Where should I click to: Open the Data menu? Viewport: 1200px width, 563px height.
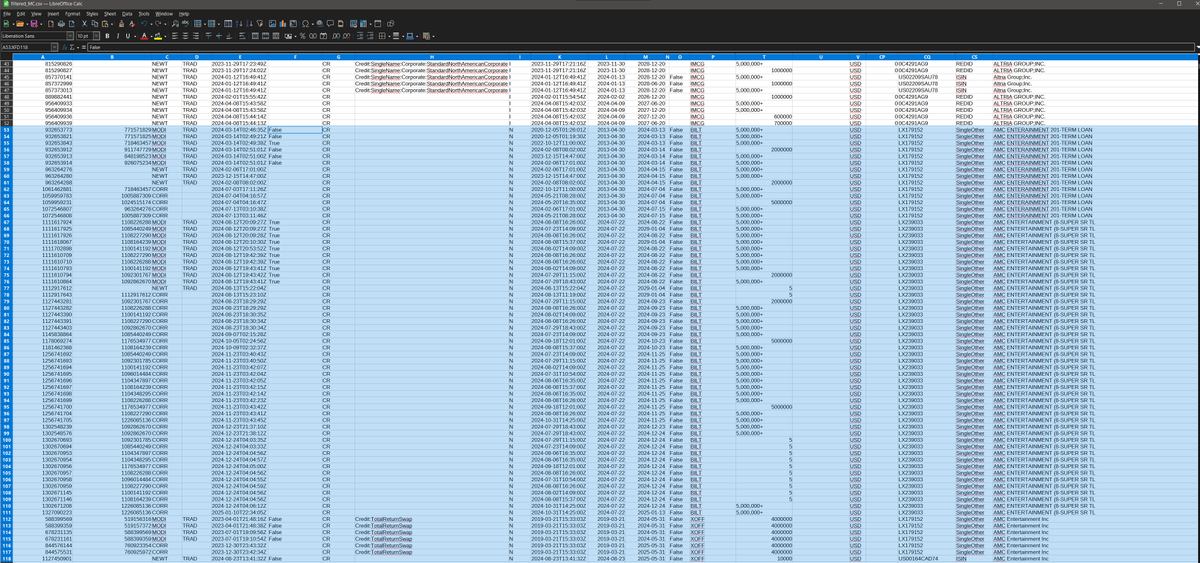[127, 14]
